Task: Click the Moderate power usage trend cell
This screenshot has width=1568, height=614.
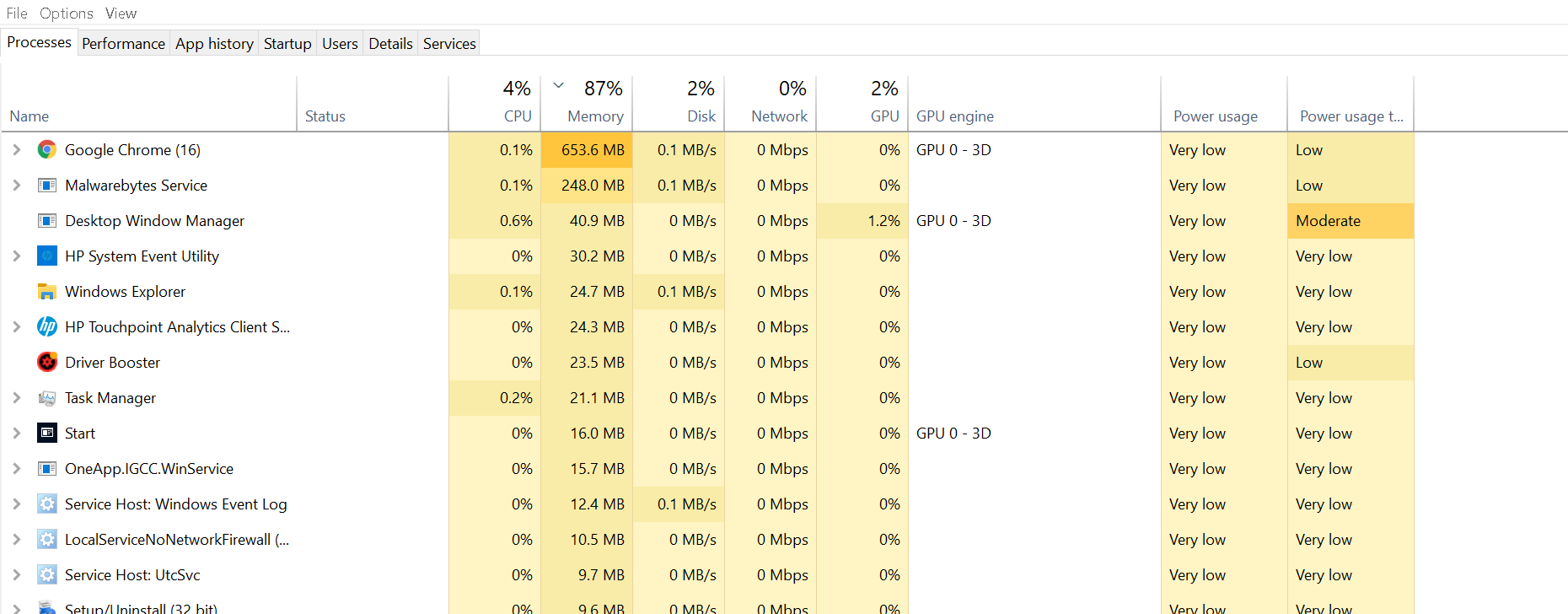Action: tap(1351, 221)
